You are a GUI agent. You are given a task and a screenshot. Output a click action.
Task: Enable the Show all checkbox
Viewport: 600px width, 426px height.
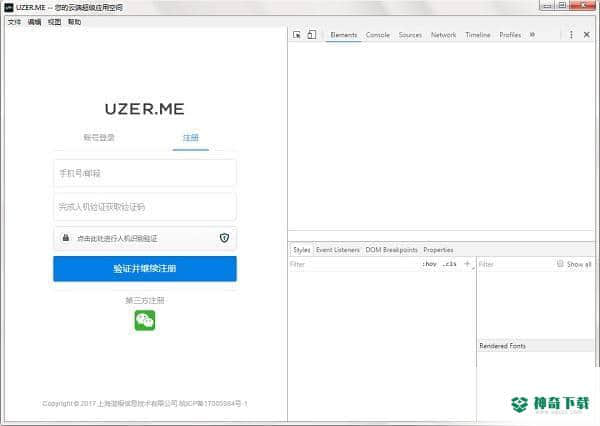point(560,264)
